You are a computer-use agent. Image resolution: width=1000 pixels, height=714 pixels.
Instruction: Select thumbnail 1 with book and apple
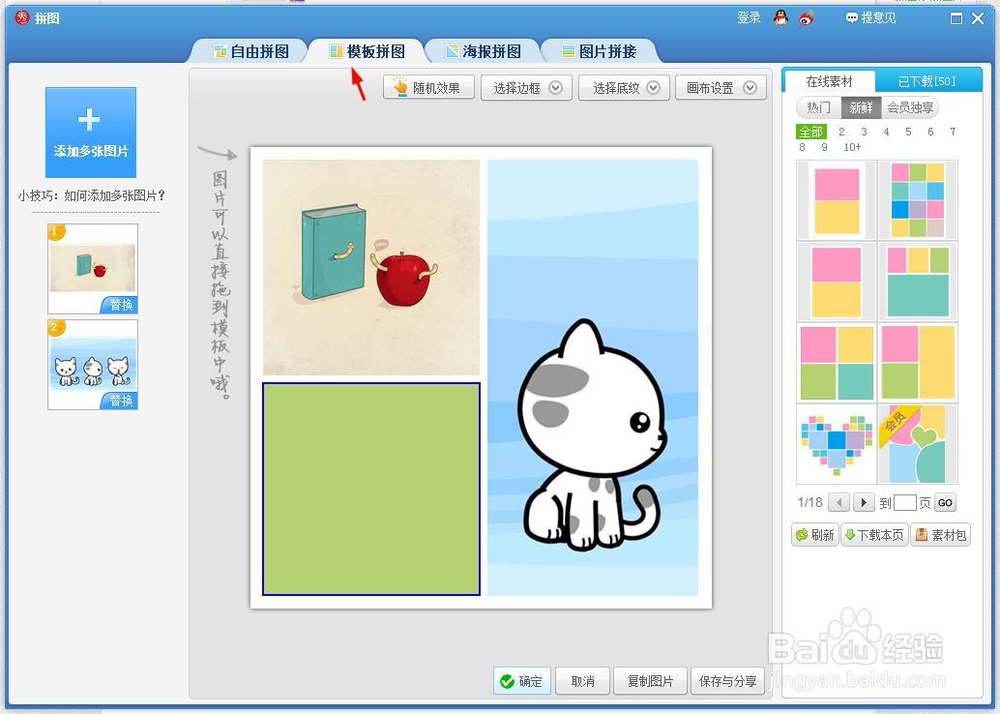coord(92,268)
